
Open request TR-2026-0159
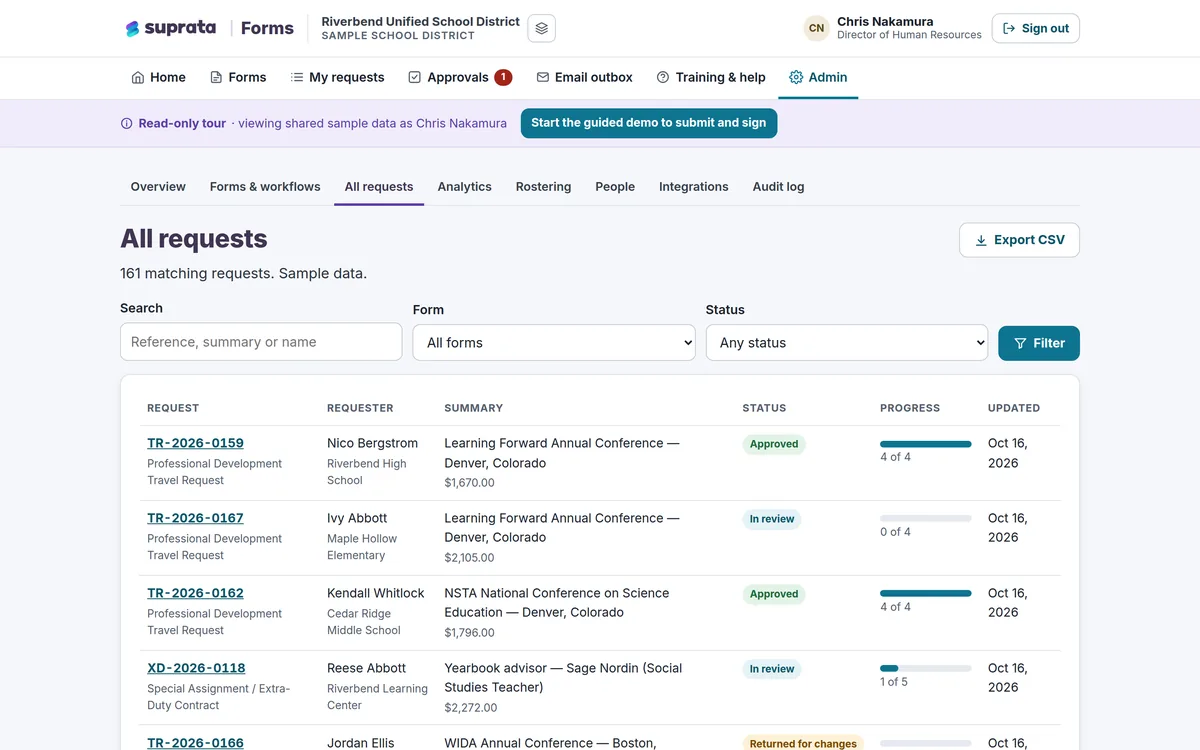[196, 443]
